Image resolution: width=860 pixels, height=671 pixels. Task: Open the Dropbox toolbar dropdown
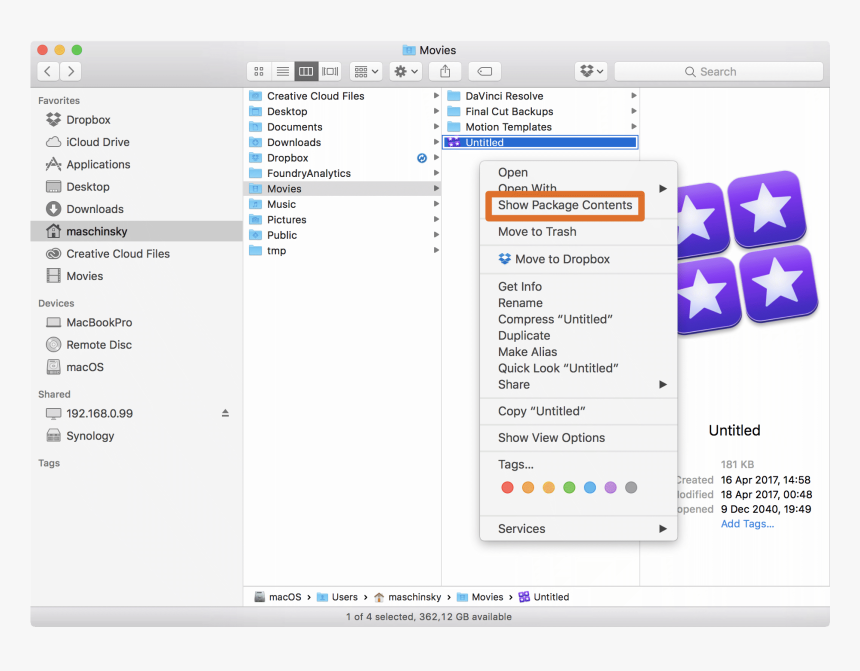tap(591, 71)
